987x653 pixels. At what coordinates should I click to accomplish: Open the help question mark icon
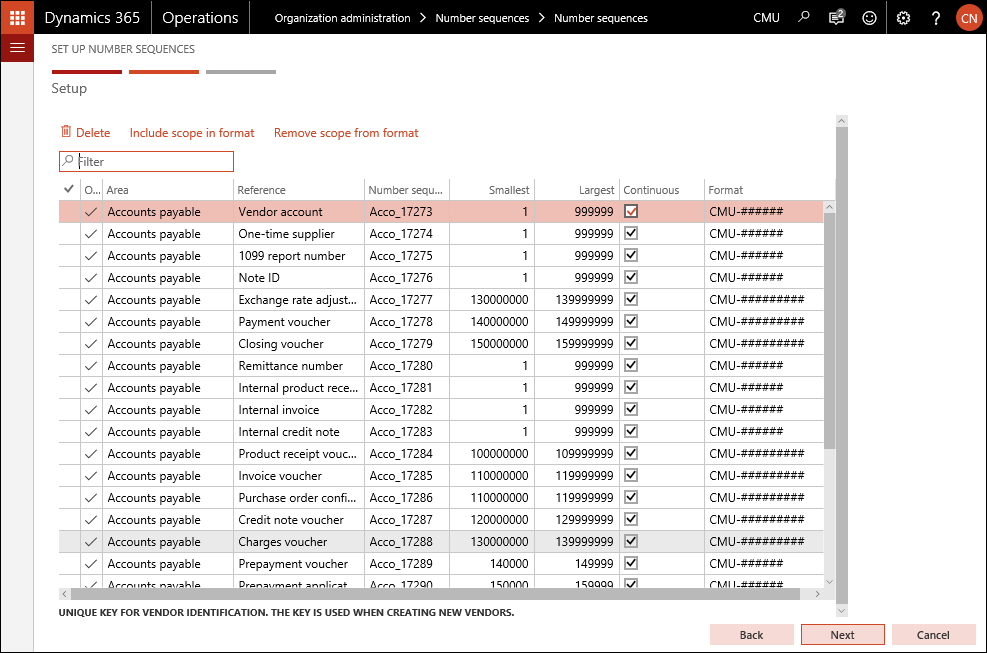(x=936, y=18)
